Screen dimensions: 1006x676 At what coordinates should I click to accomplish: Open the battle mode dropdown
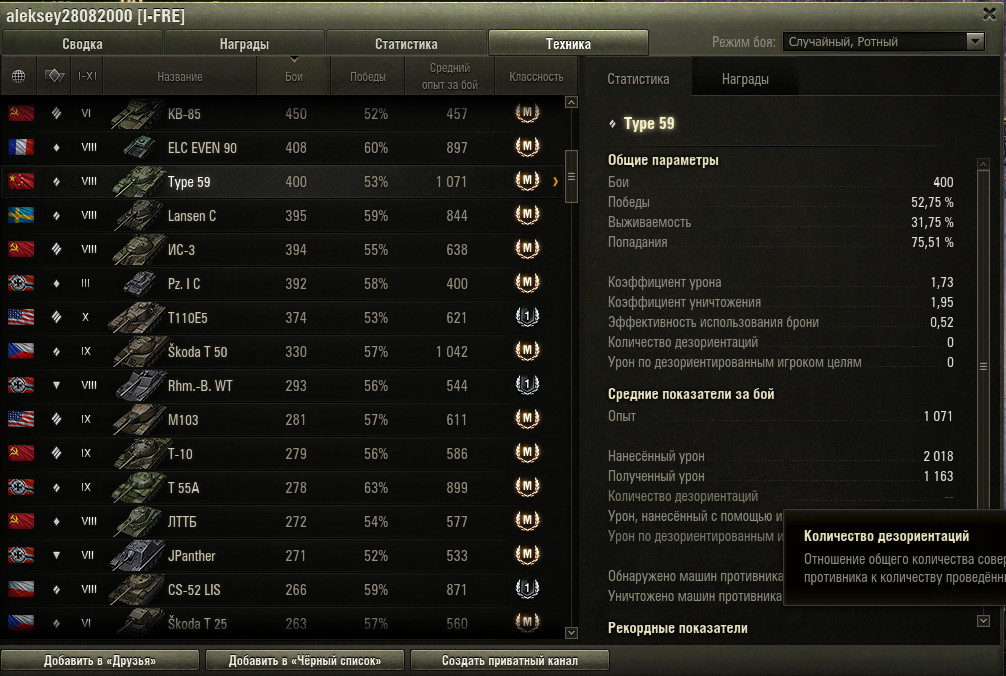(x=883, y=42)
